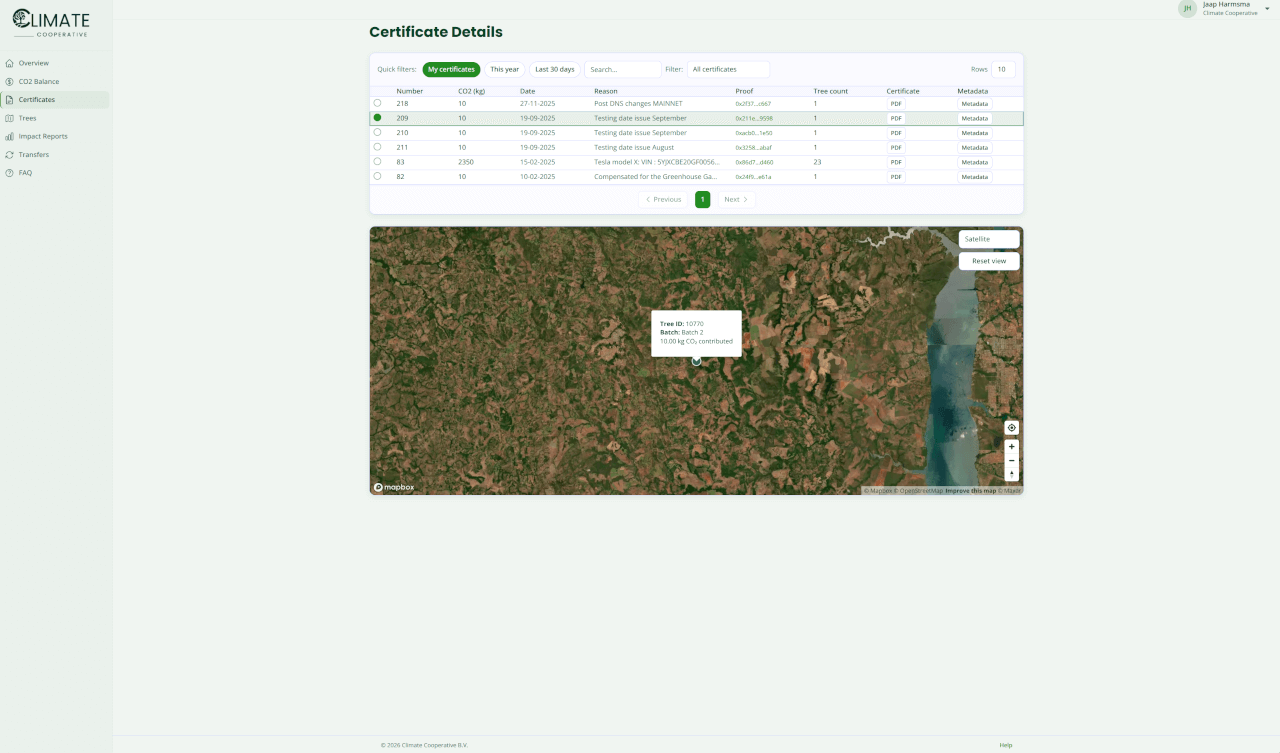Open the Rows per page dropdown
Screen dimensions: 1280x753
tap(1002, 69)
